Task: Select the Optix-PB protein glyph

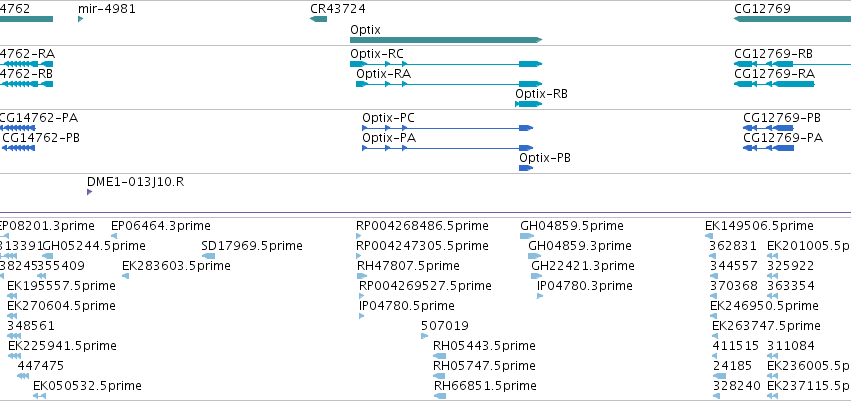Action: 526,168
